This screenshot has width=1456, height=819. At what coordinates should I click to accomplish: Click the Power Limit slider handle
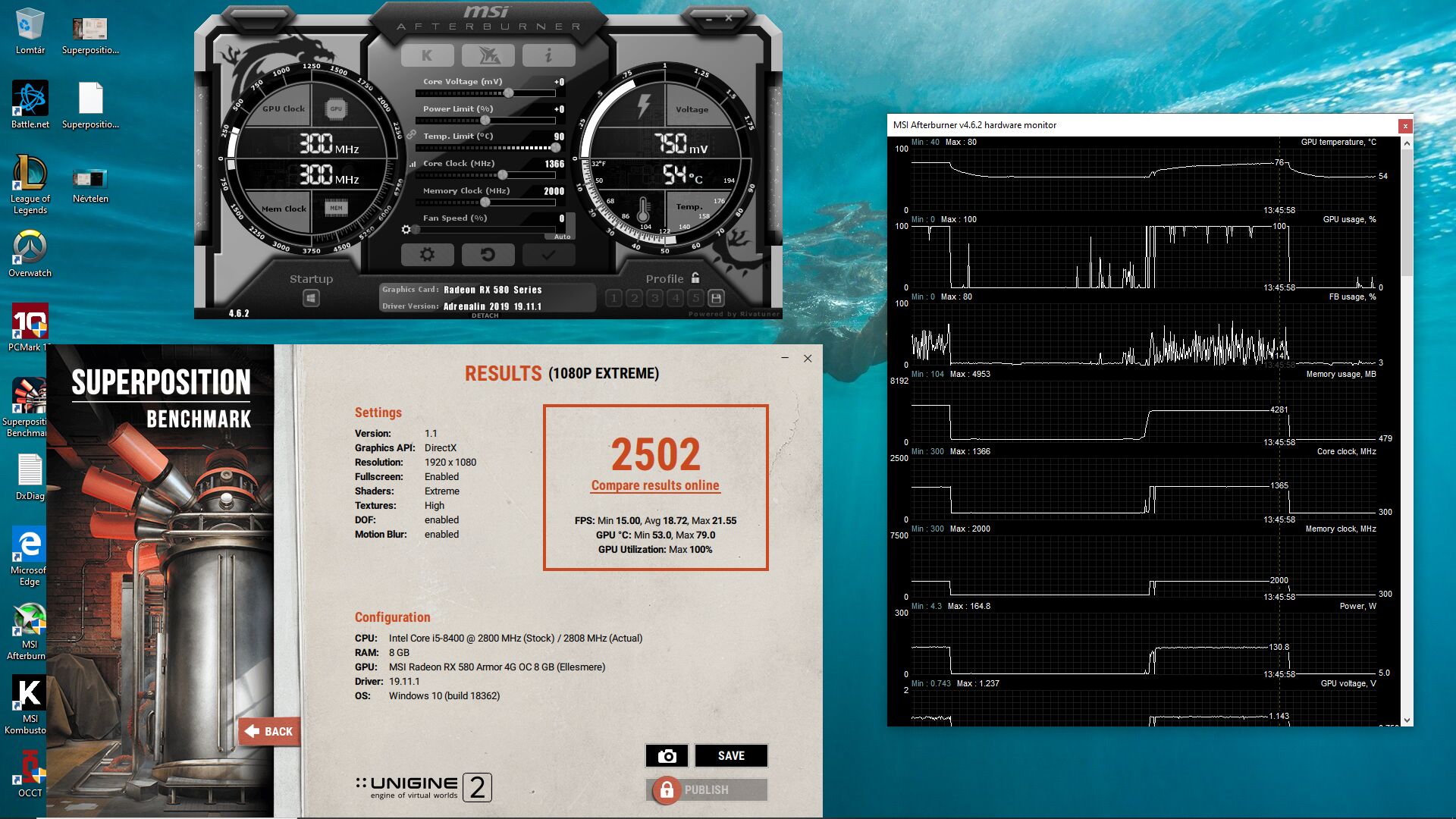coord(485,121)
